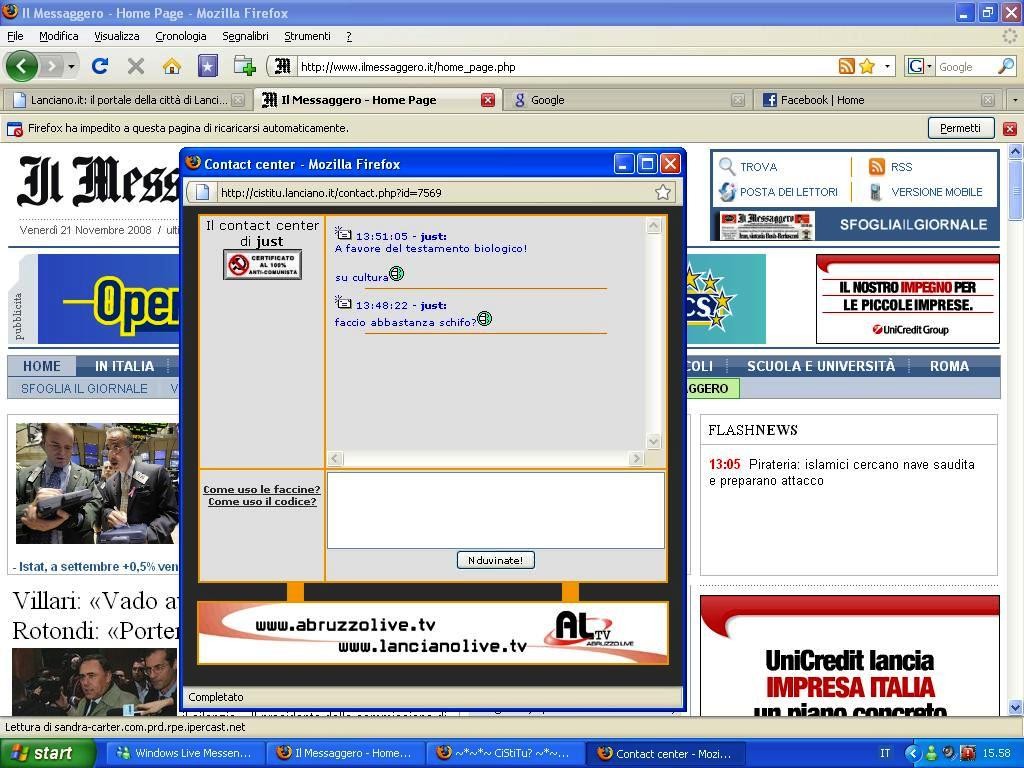
Task: Go back with the green Back arrow
Action: [22, 66]
